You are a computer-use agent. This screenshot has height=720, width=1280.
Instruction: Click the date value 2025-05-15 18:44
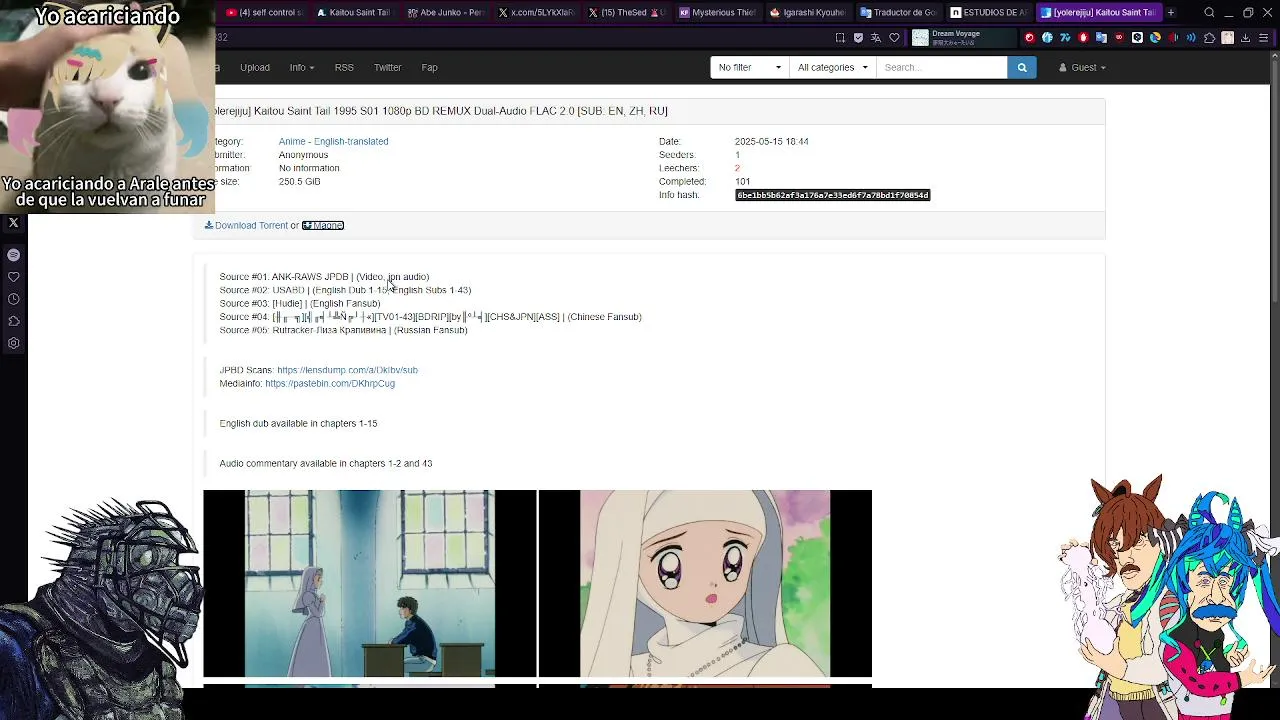pos(771,141)
